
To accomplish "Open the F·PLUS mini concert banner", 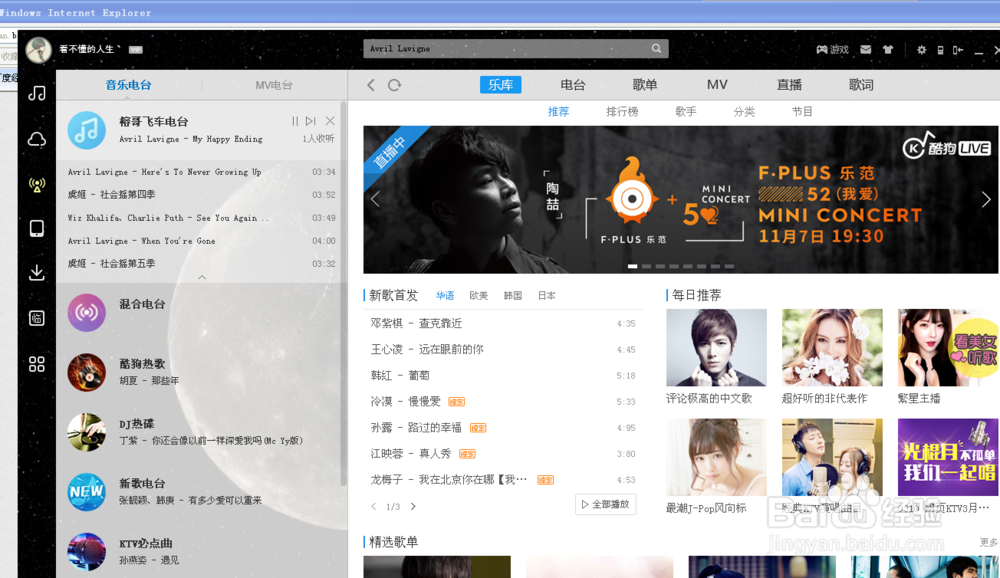I will pyautogui.click(x=680, y=200).
